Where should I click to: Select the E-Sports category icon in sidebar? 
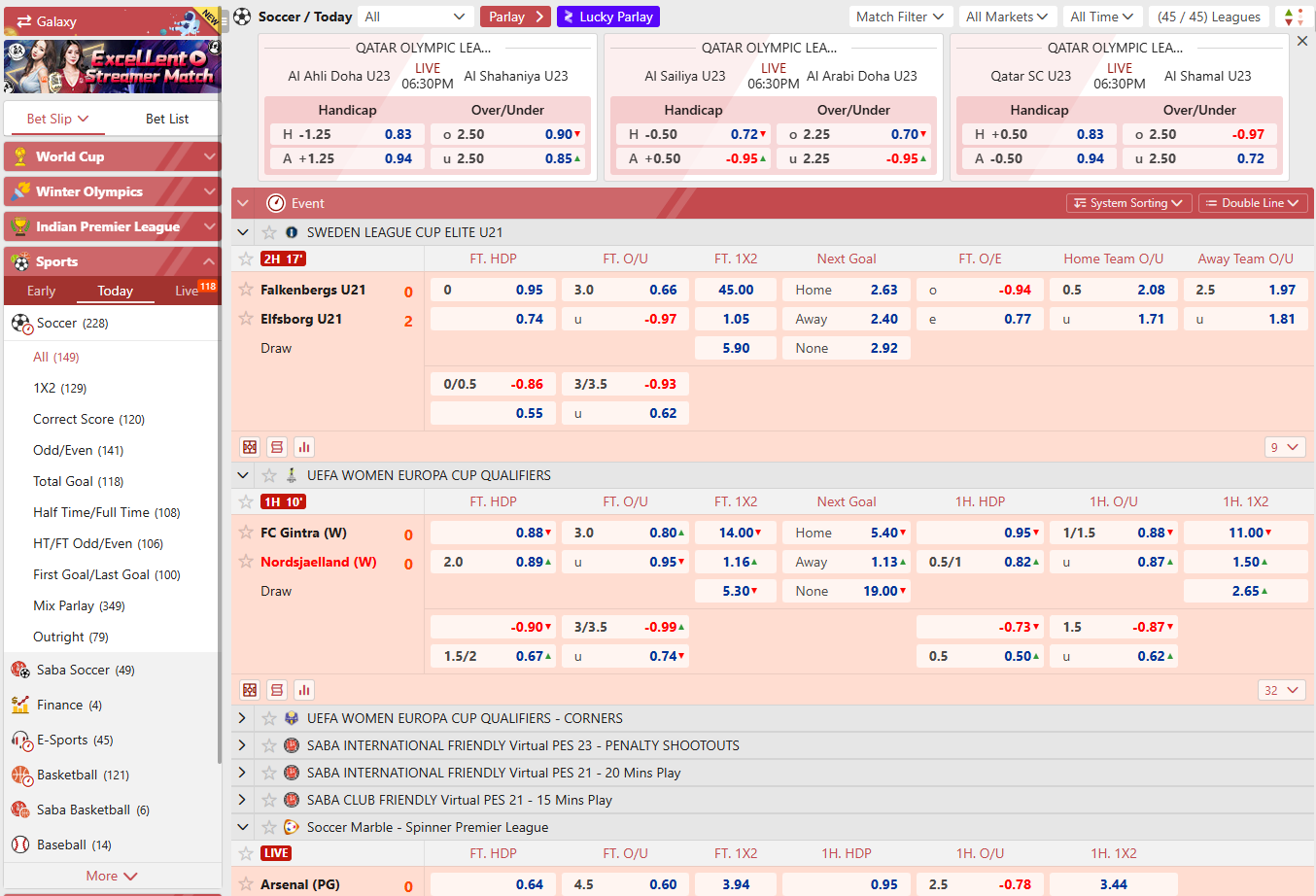click(x=21, y=740)
